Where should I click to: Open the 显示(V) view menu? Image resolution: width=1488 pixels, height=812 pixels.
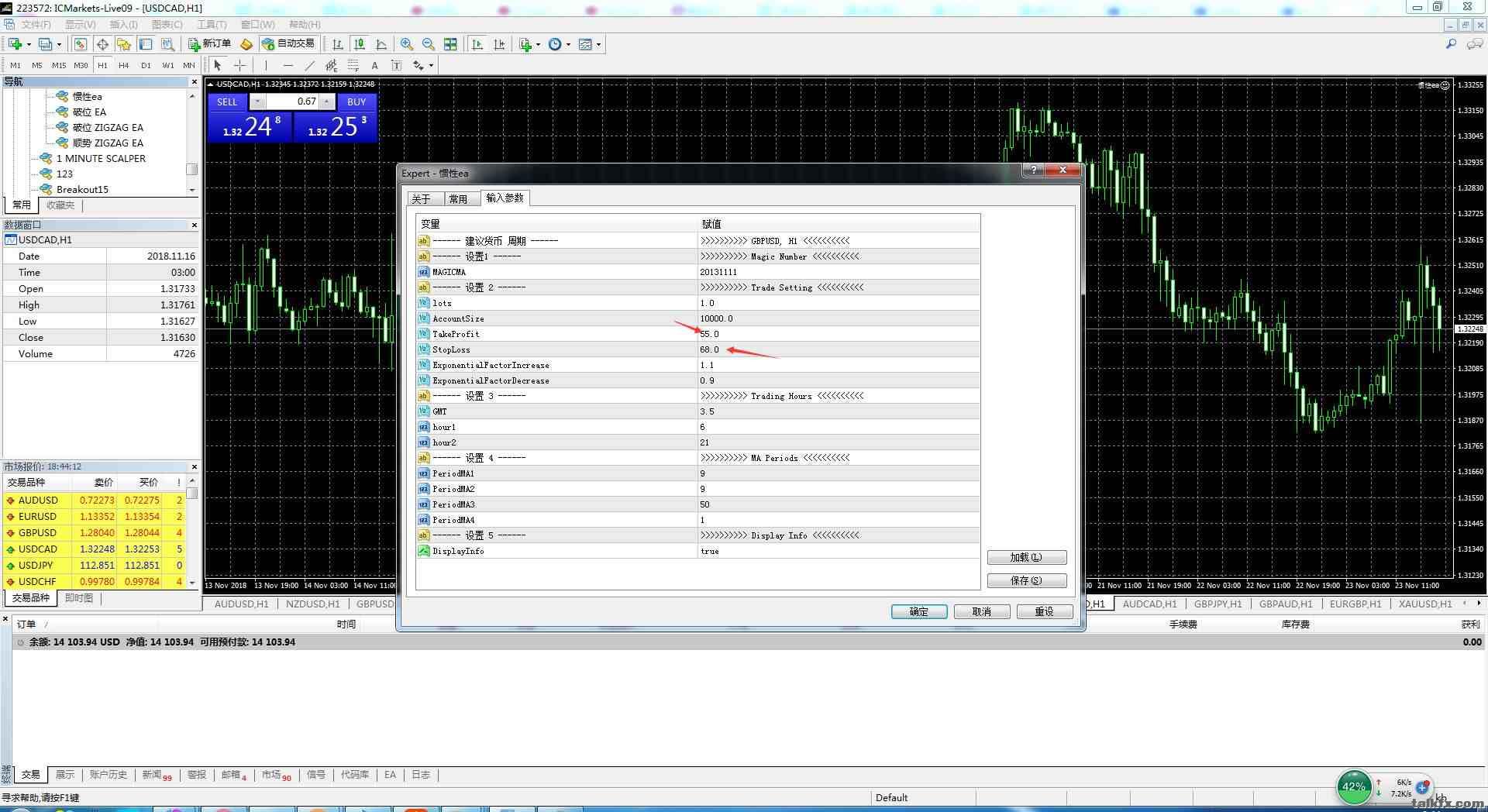click(81, 25)
